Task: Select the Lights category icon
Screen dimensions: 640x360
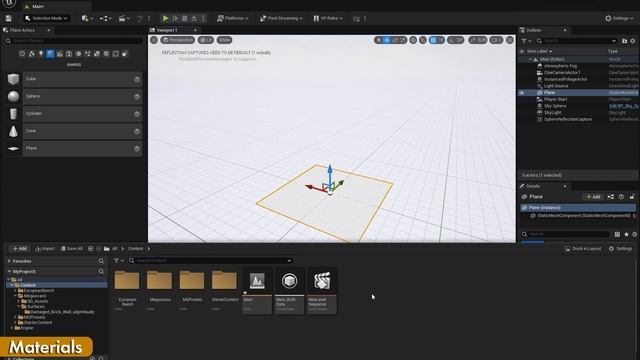Action: coord(41,54)
